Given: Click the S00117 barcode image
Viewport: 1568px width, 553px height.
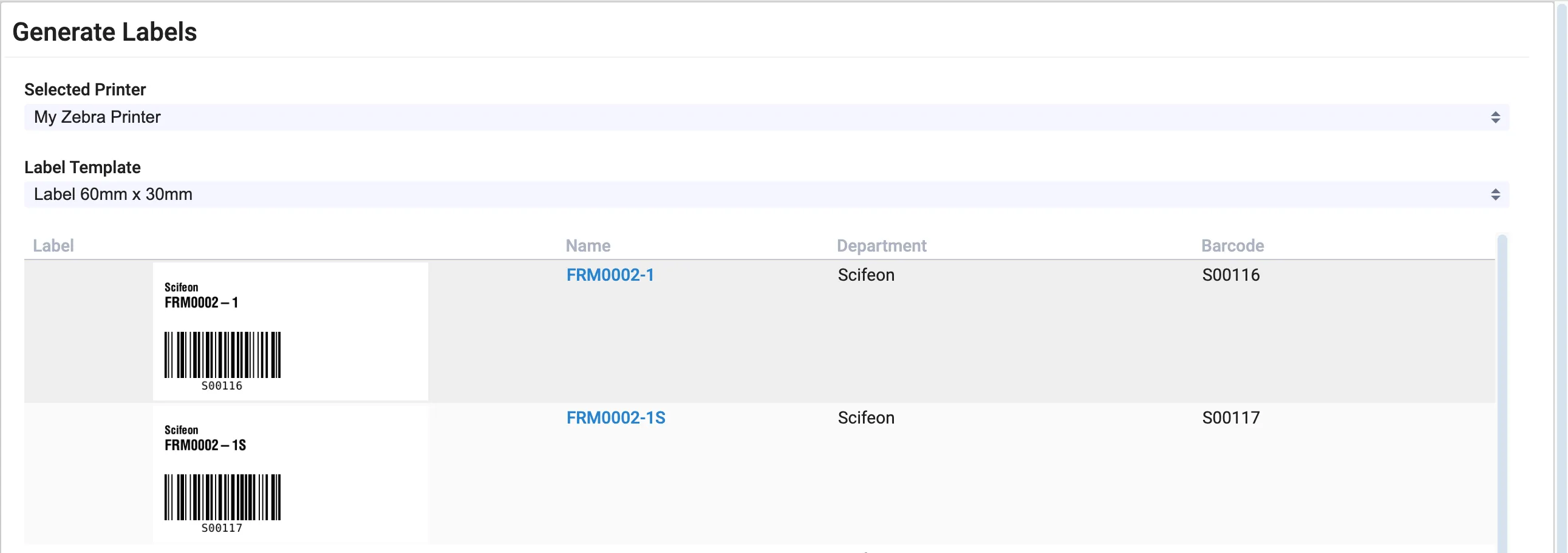Looking at the screenshot, I should click(x=222, y=497).
